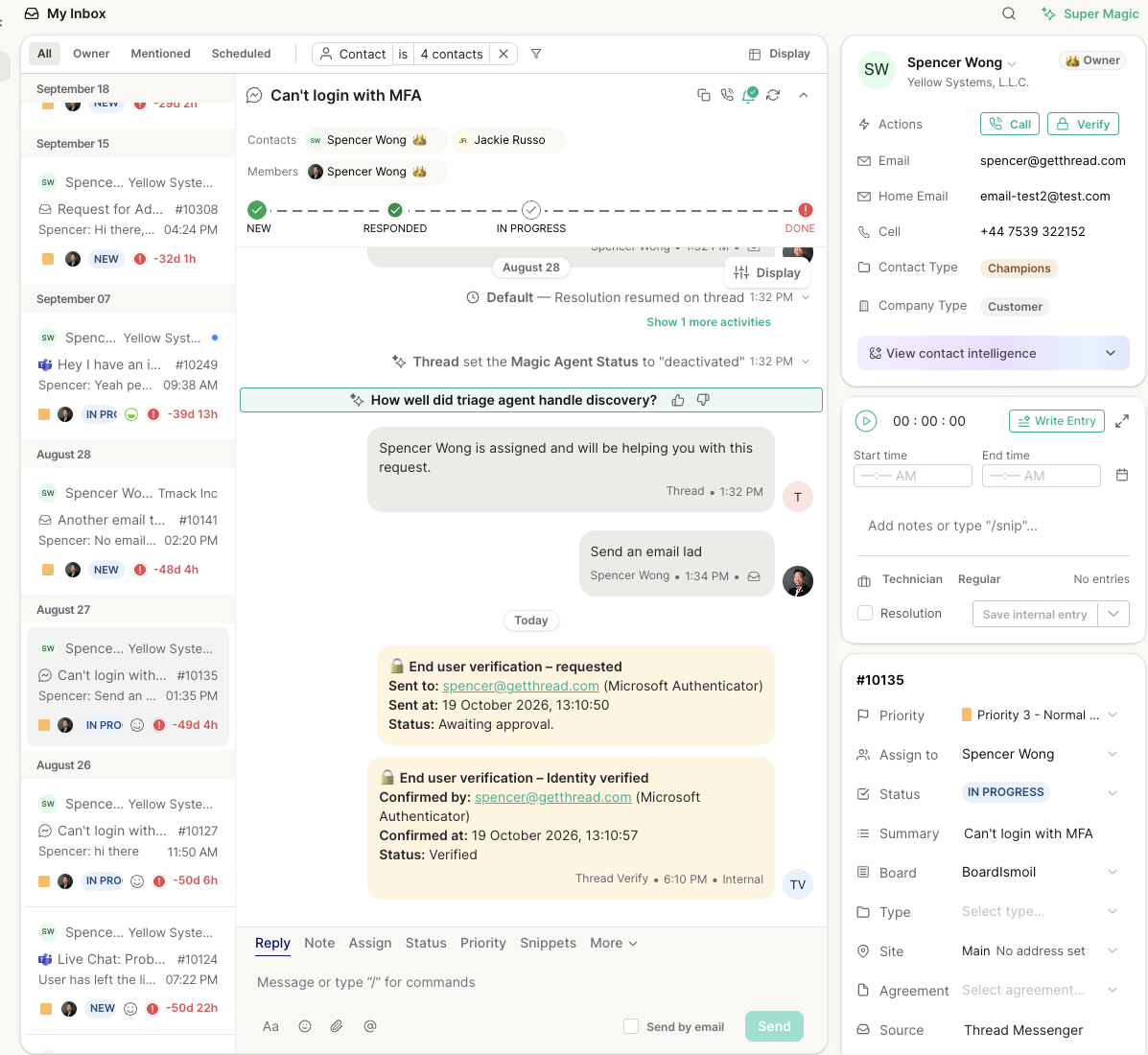Image resolution: width=1148 pixels, height=1055 pixels.
Task: Collapse the thread header with the up chevron
Action: pyautogui.click(x=804, y=95)
